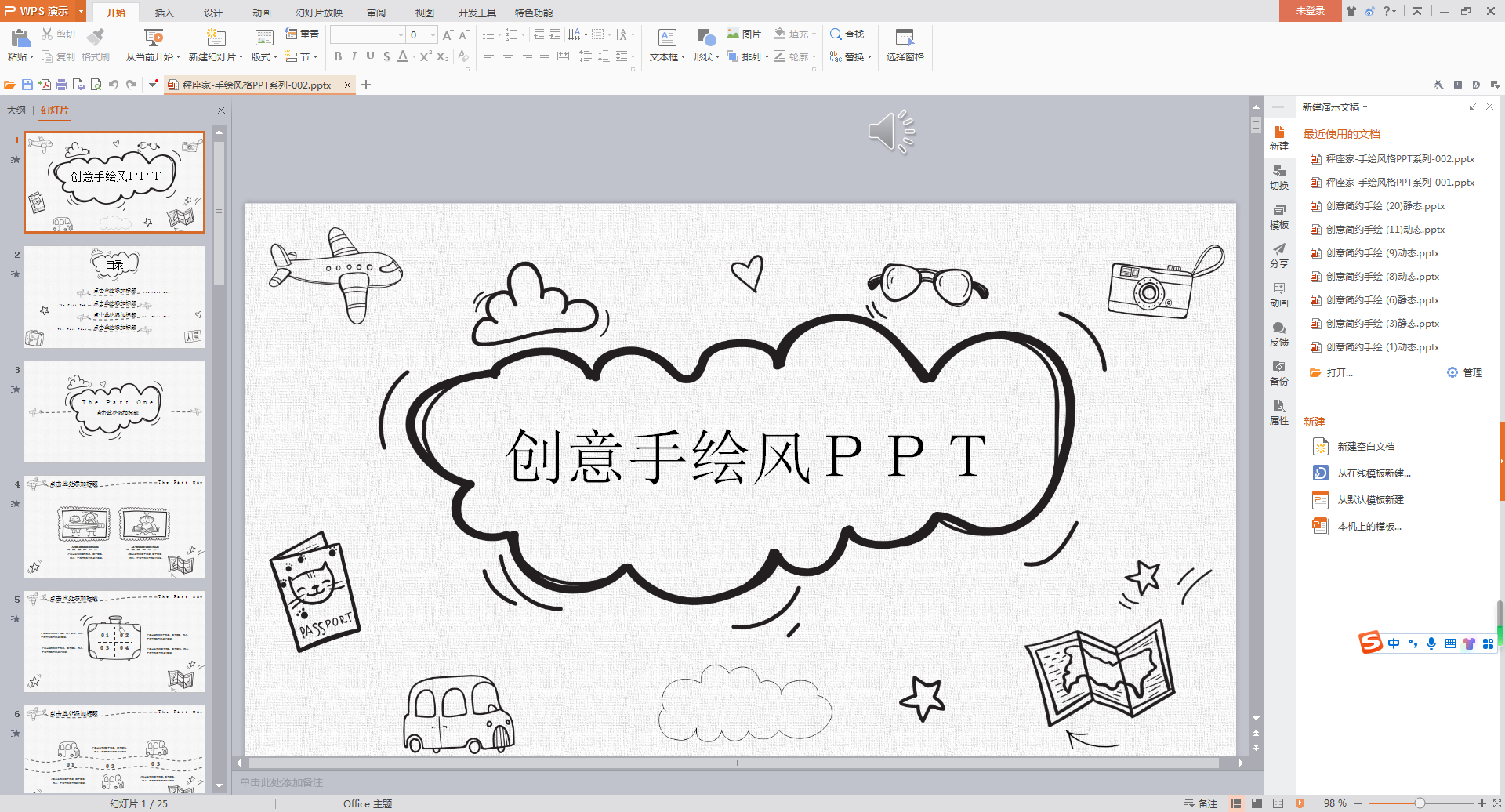Toggle superscript X² formatting
The width and height of the screenshot is (1505, 812).
click(426, 56)
